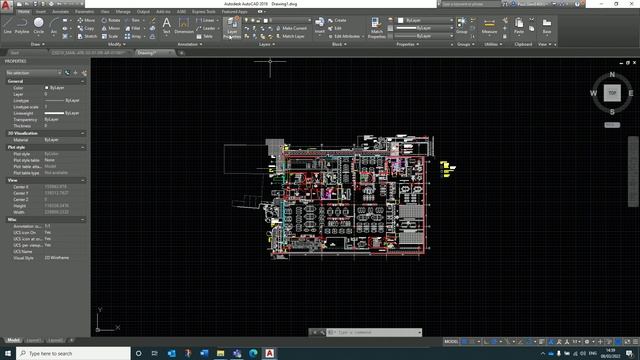Open File Explorer from the taskbar
640x360 pixels.
pyautogui.click(x=220, y=353)
